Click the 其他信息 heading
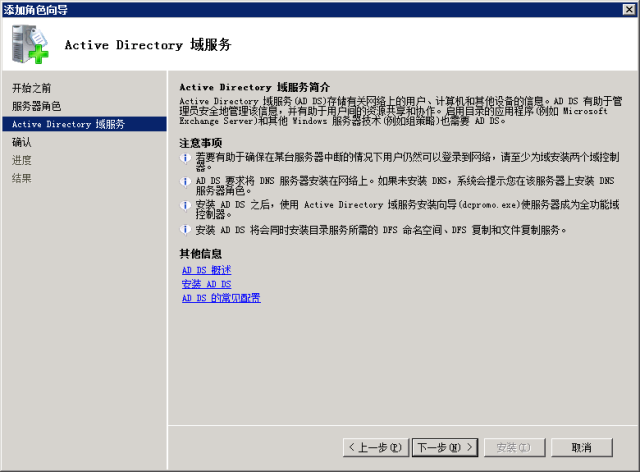Image resolution: width=640 pixels, height=472 pixels. pyautogui.click(x=200, y=254)
